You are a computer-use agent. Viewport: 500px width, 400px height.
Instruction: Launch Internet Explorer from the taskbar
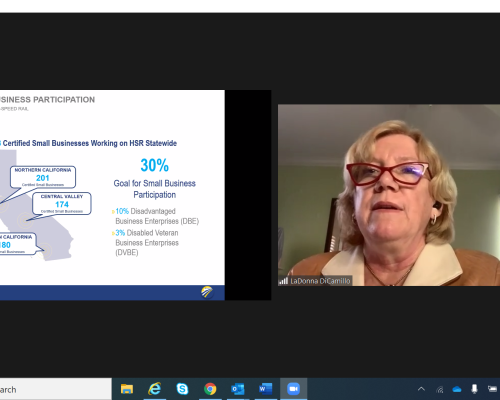155,389
